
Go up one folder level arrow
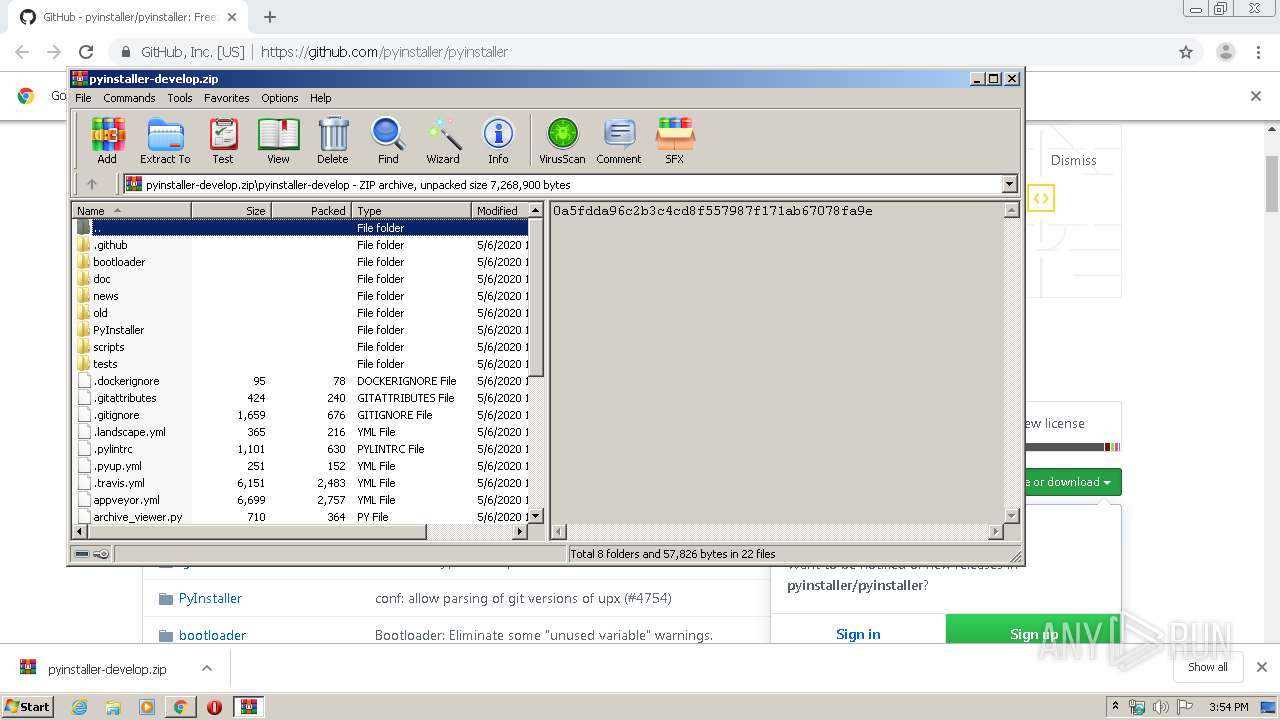point(92,184)
